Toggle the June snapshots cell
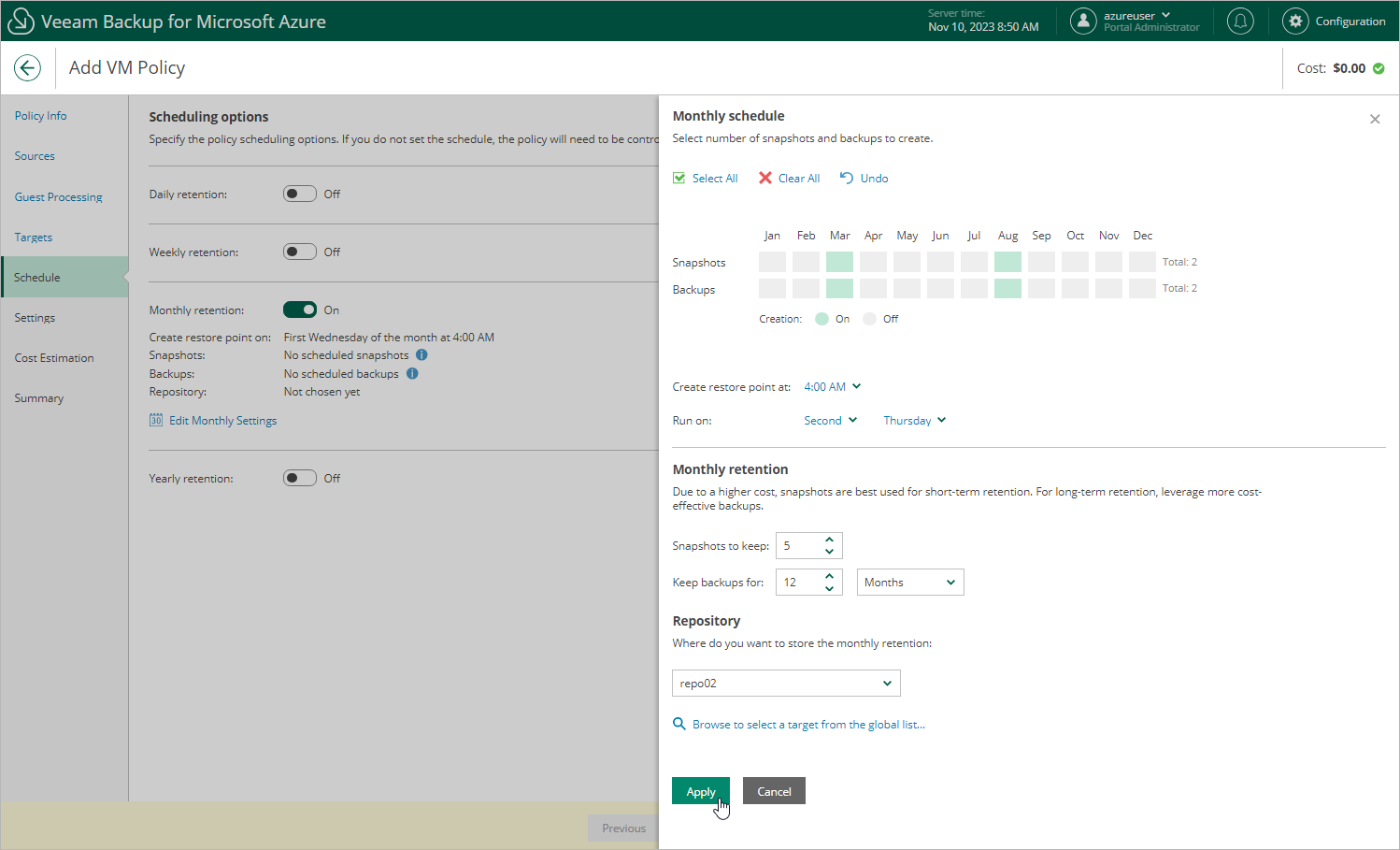This screenshot has height=850, width=1400. [x=940, y=262]
